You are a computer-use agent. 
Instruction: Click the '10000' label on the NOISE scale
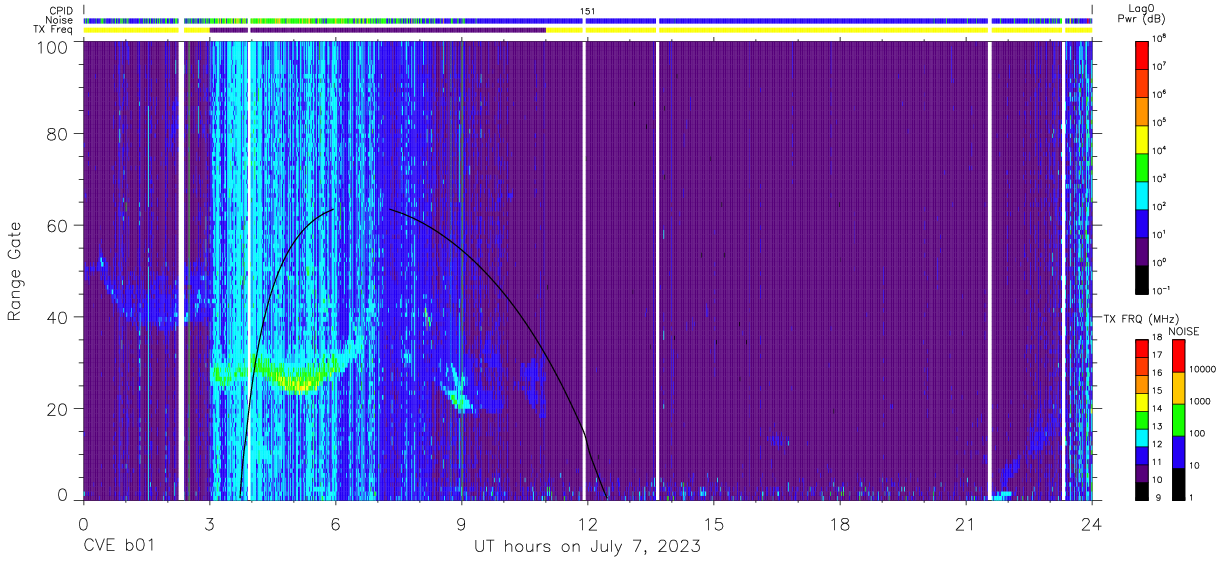[x=1202, y=370]
